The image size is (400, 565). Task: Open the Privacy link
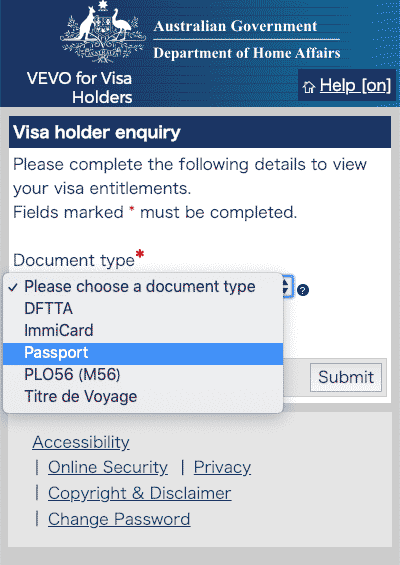(x=222, y=468)
